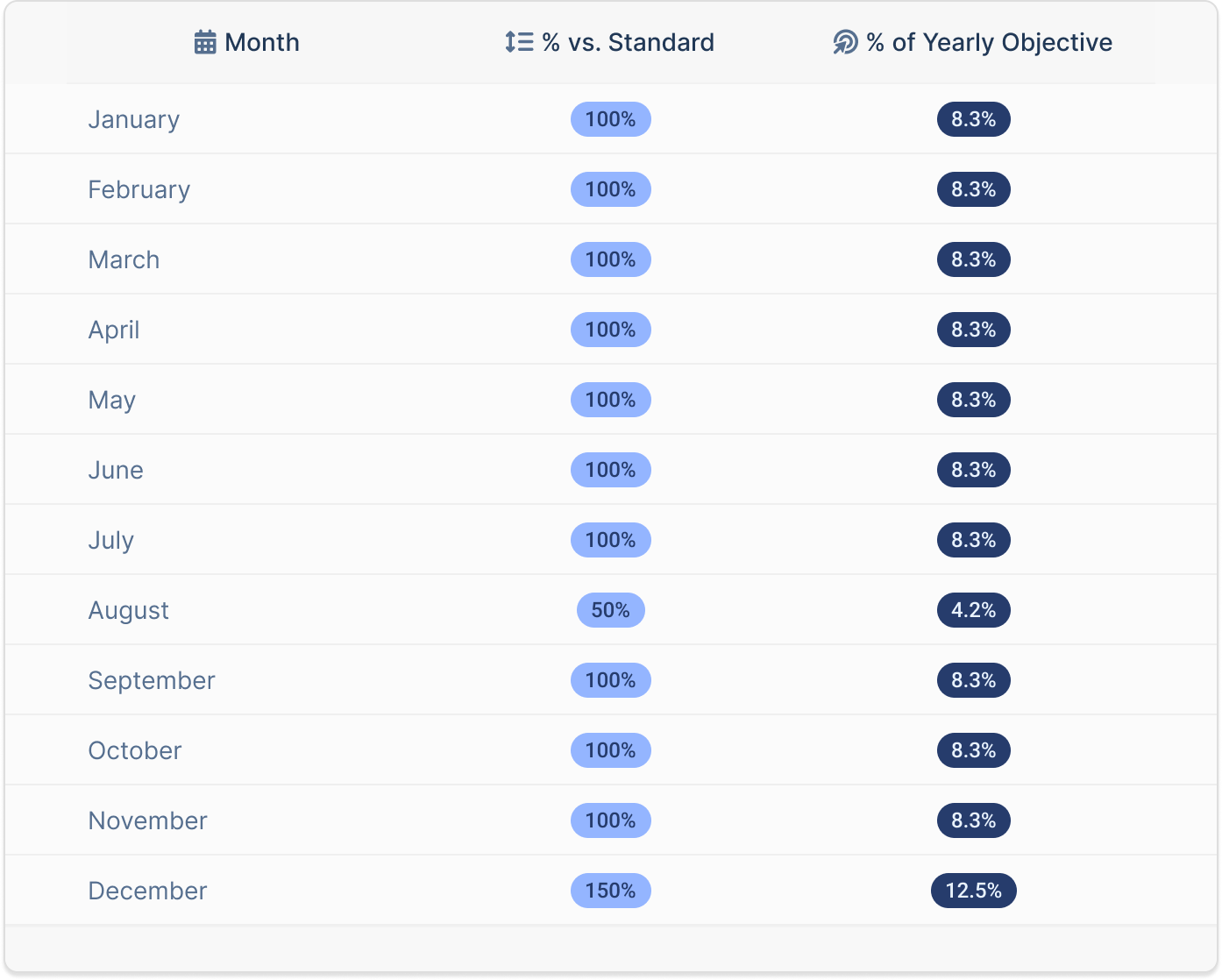Select the January row label
The height and width of the screenshot is (980, 1222).
(x=133, y=119)
